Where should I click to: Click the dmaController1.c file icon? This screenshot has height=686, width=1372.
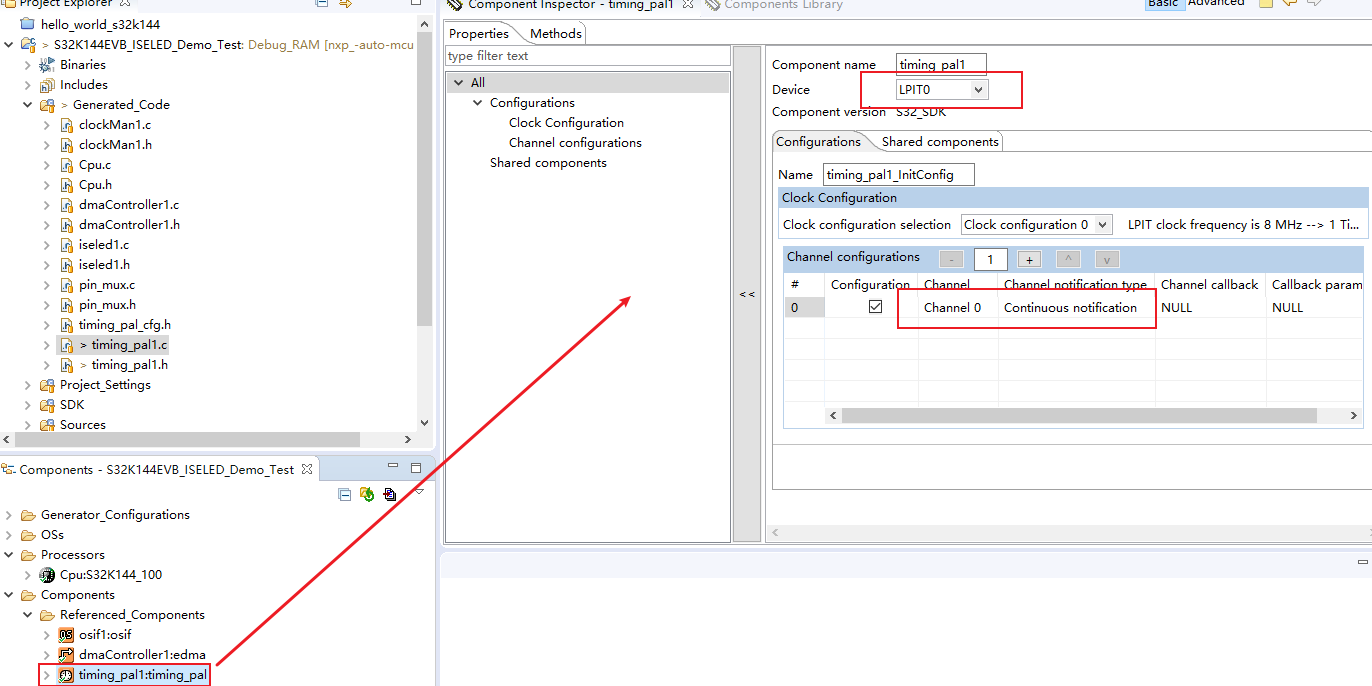(x=67, y=205)
